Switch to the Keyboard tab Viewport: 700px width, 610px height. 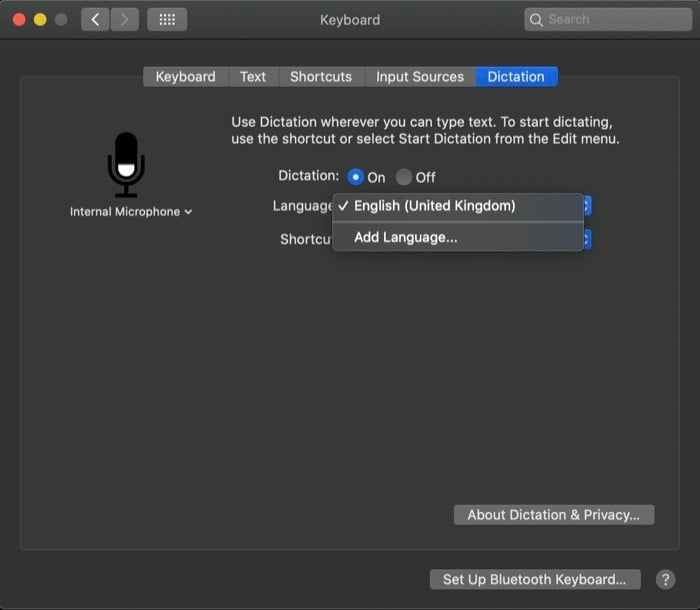[186, 77]
